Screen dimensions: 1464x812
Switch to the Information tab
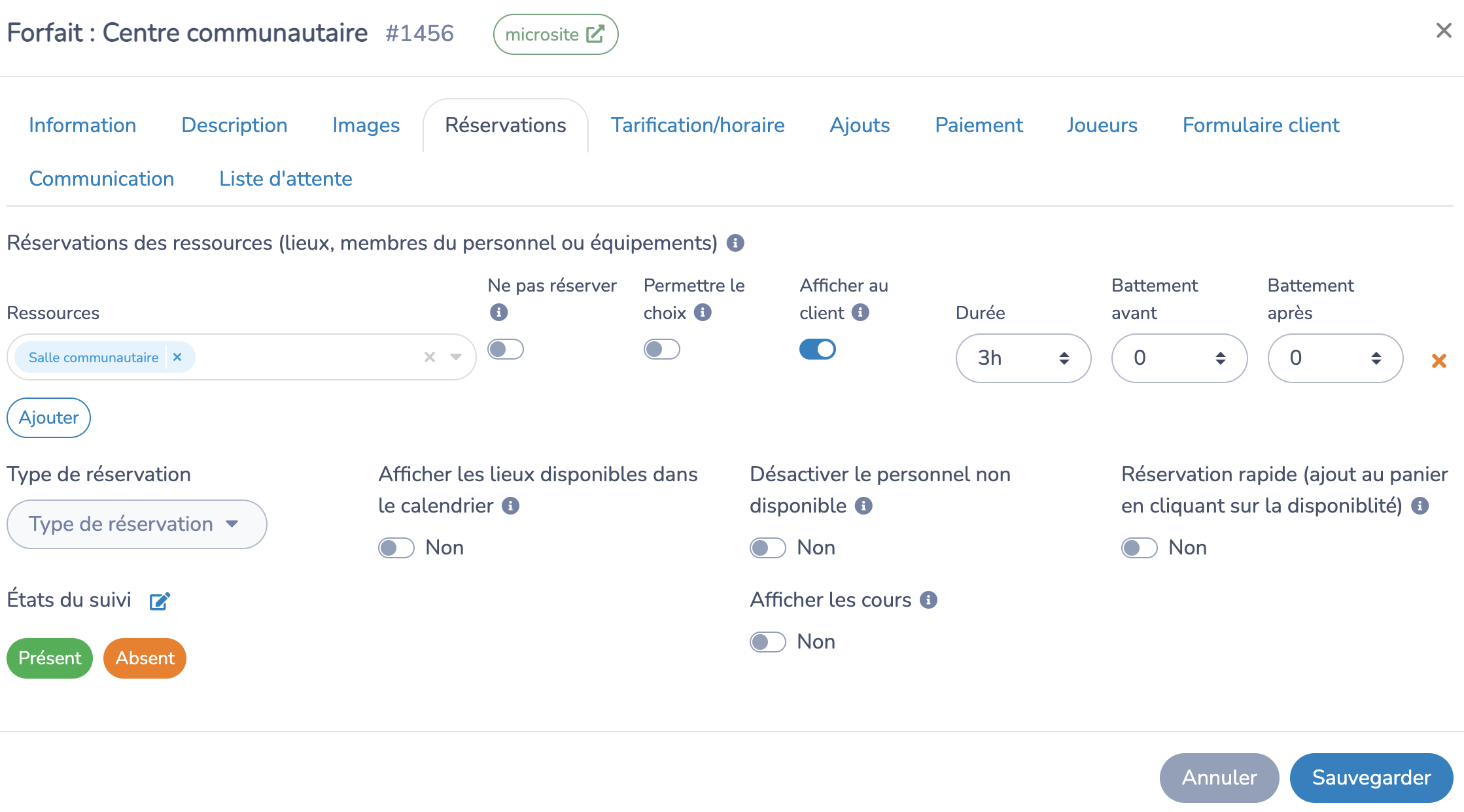click(x=82, y=125)
